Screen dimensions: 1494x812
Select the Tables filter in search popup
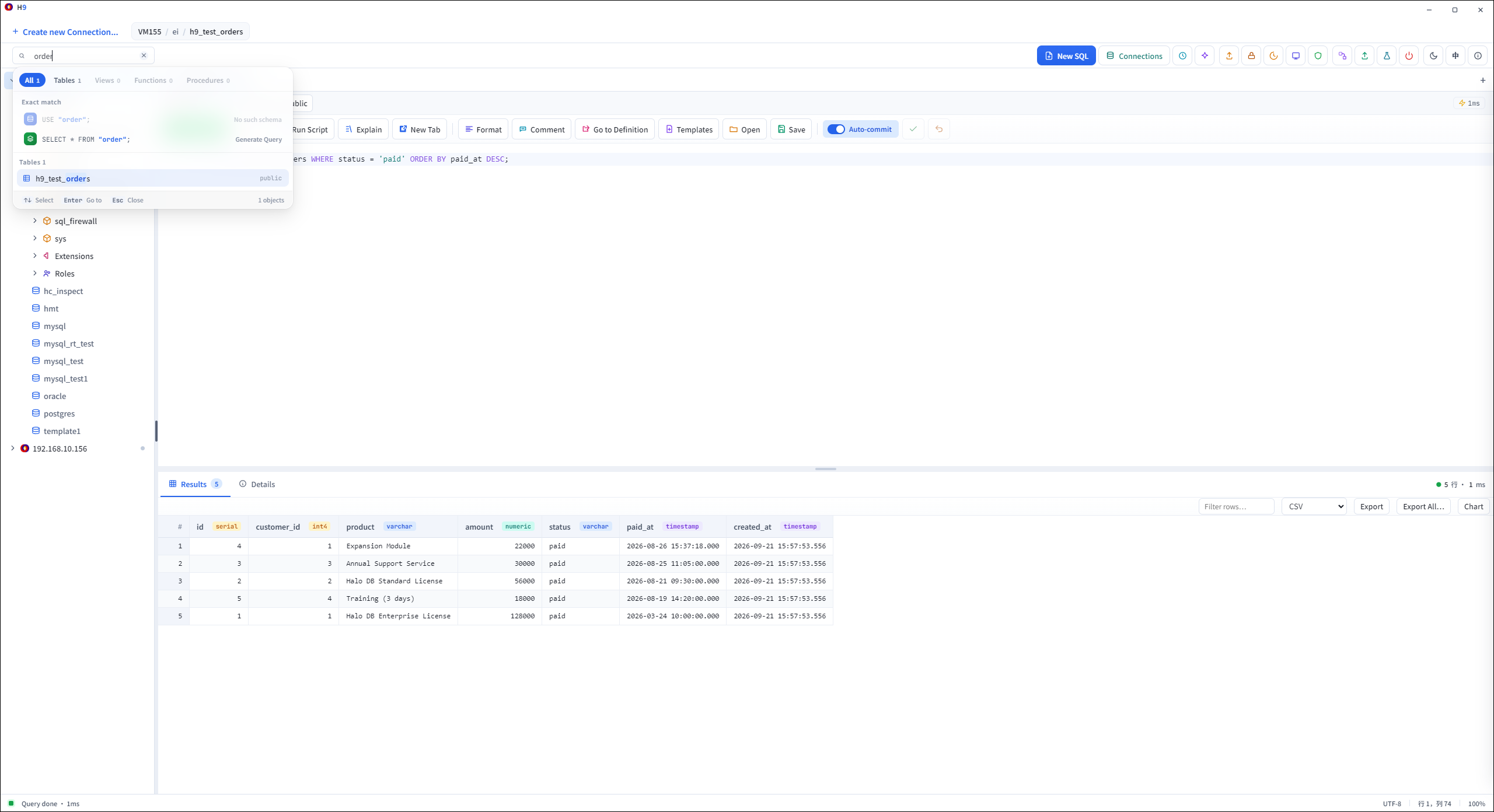coord(67,80)
